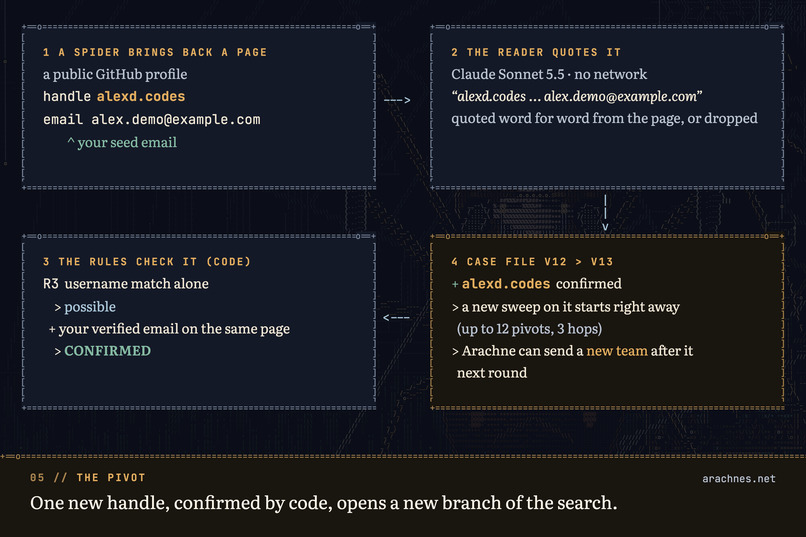Image resolution: width=806 pixels, height=537 pixels.
Task: Click the blue result "> possible"
Action: click(x=85, y=307)
